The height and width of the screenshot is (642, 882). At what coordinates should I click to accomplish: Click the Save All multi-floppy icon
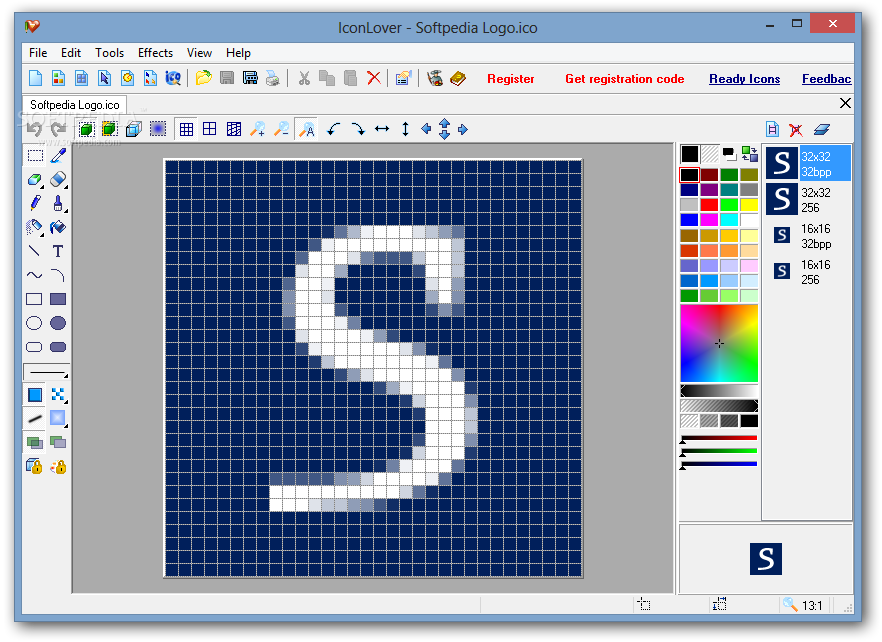click(x=250, y=78)
